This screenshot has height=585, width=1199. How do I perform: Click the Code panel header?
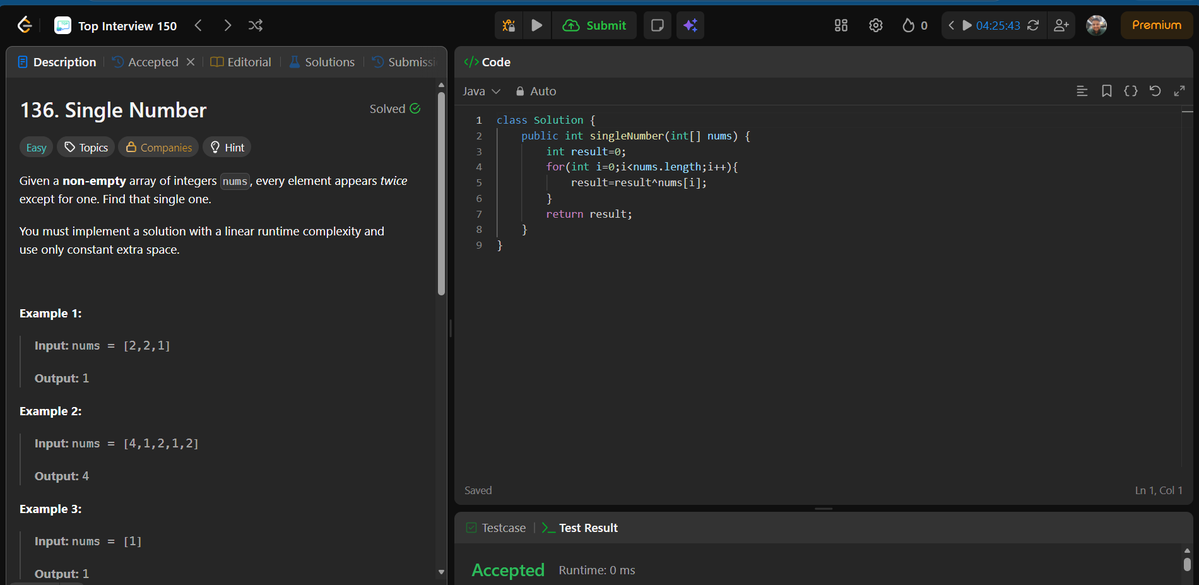[x=488, y=62]
